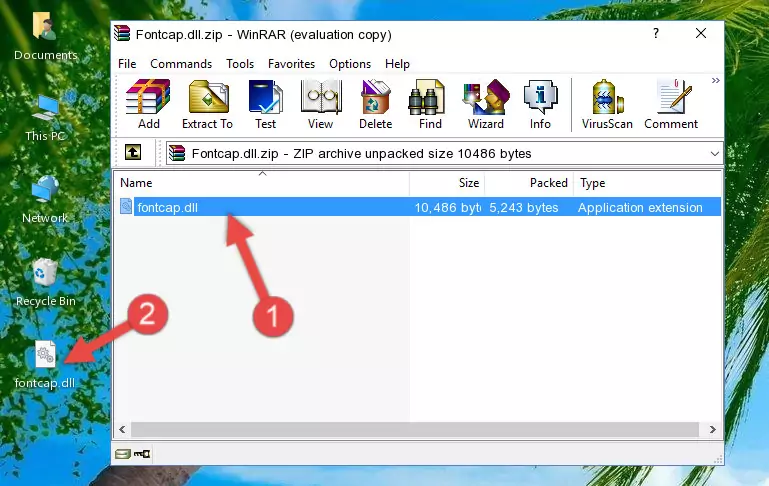Viewport: 769px width, 486px height.
Task: Select the fontcap.dll file row
Action: pos(420,207)
